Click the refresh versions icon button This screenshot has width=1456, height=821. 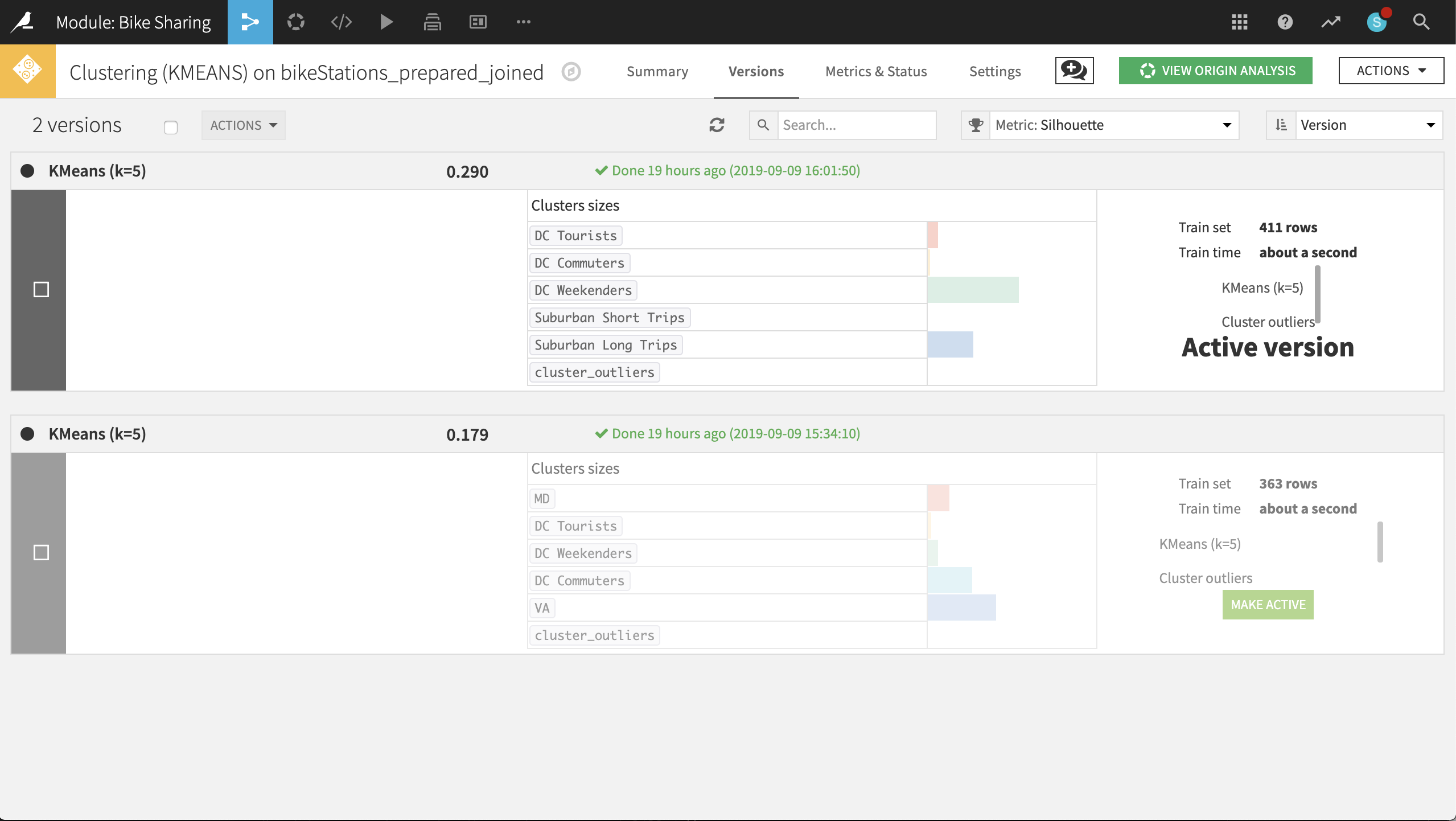click(718, 125)
